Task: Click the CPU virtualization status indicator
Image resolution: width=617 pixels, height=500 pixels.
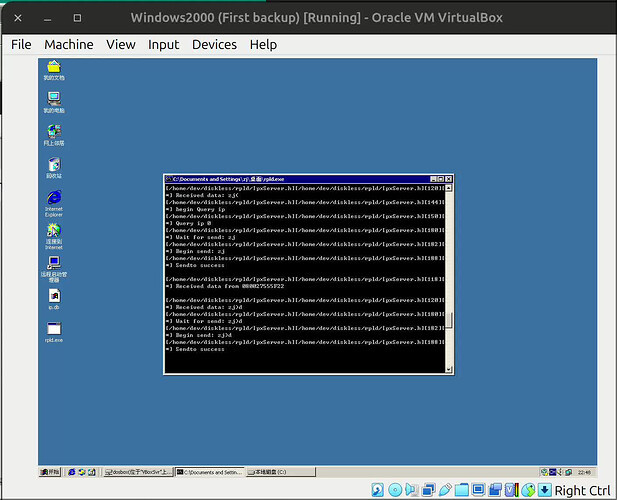Action: click(512, 490)
